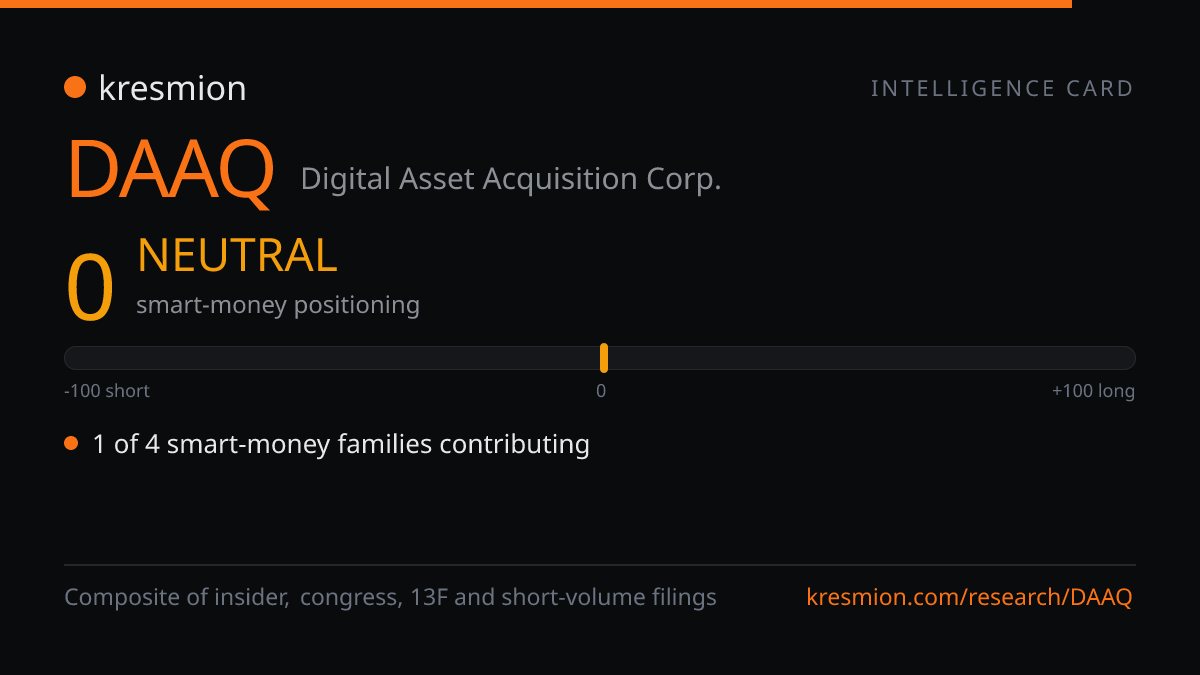1200x675 pixels.
Task: Click the smart-money positioning subtitle
Action: [x=278, y=305]
